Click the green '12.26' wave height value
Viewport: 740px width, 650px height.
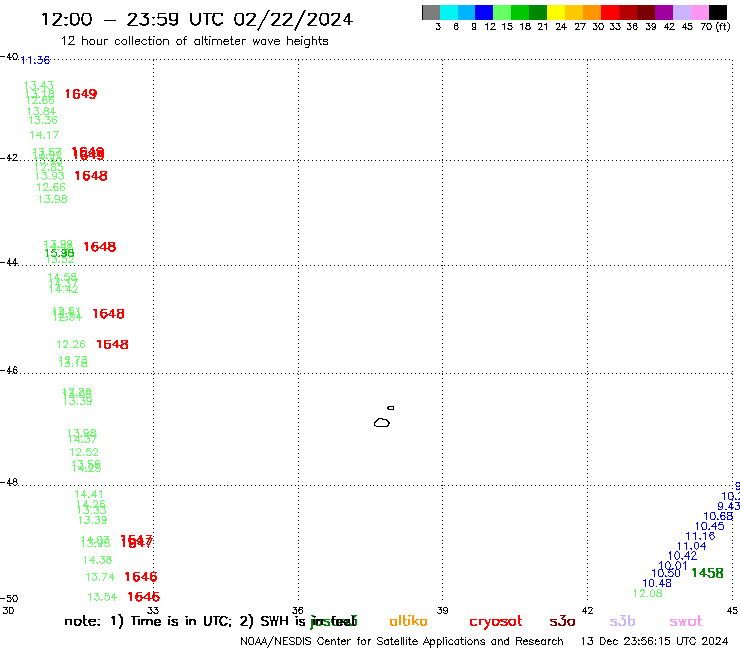pos(71,344)
